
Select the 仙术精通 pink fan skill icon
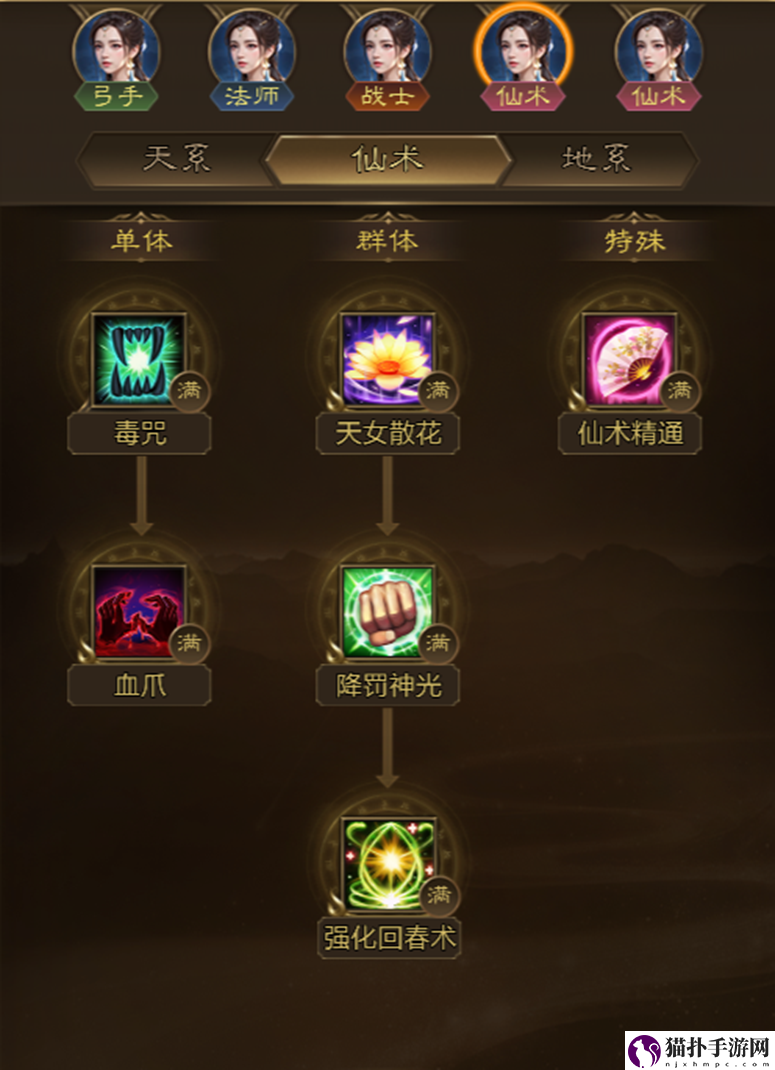[x=629, y=359]
